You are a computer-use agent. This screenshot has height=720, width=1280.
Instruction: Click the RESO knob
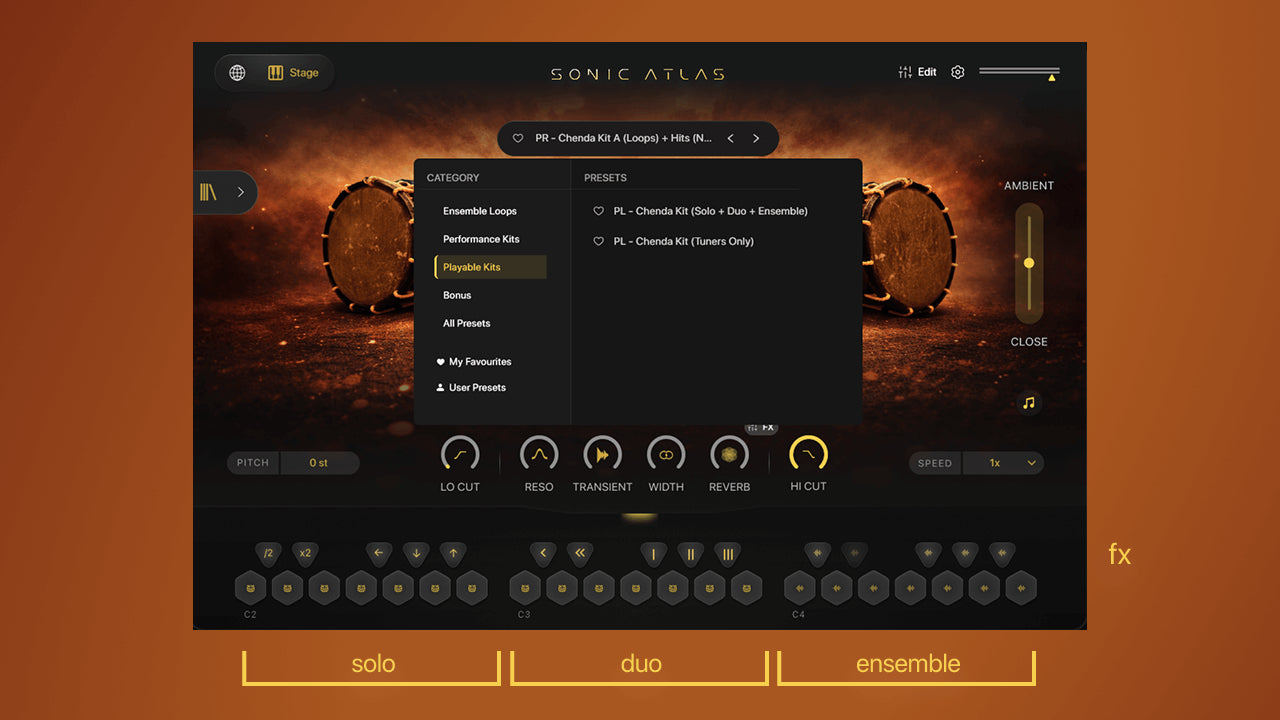pos(539,455)
